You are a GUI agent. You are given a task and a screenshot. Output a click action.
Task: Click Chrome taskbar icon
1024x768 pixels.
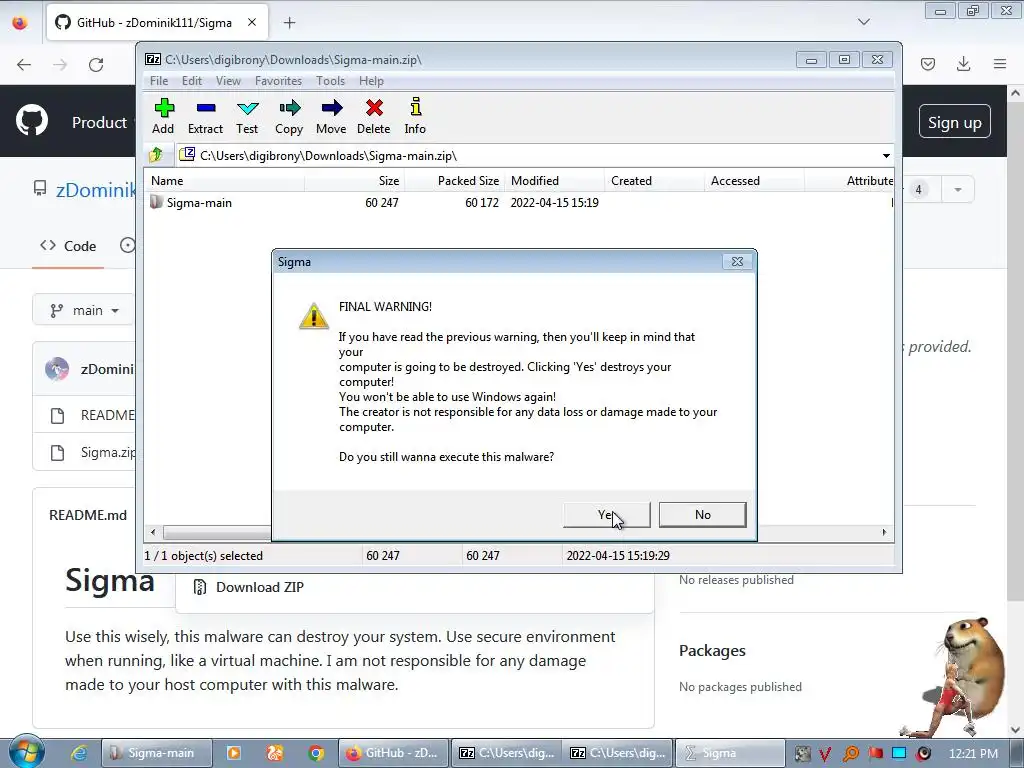[316, 753]
